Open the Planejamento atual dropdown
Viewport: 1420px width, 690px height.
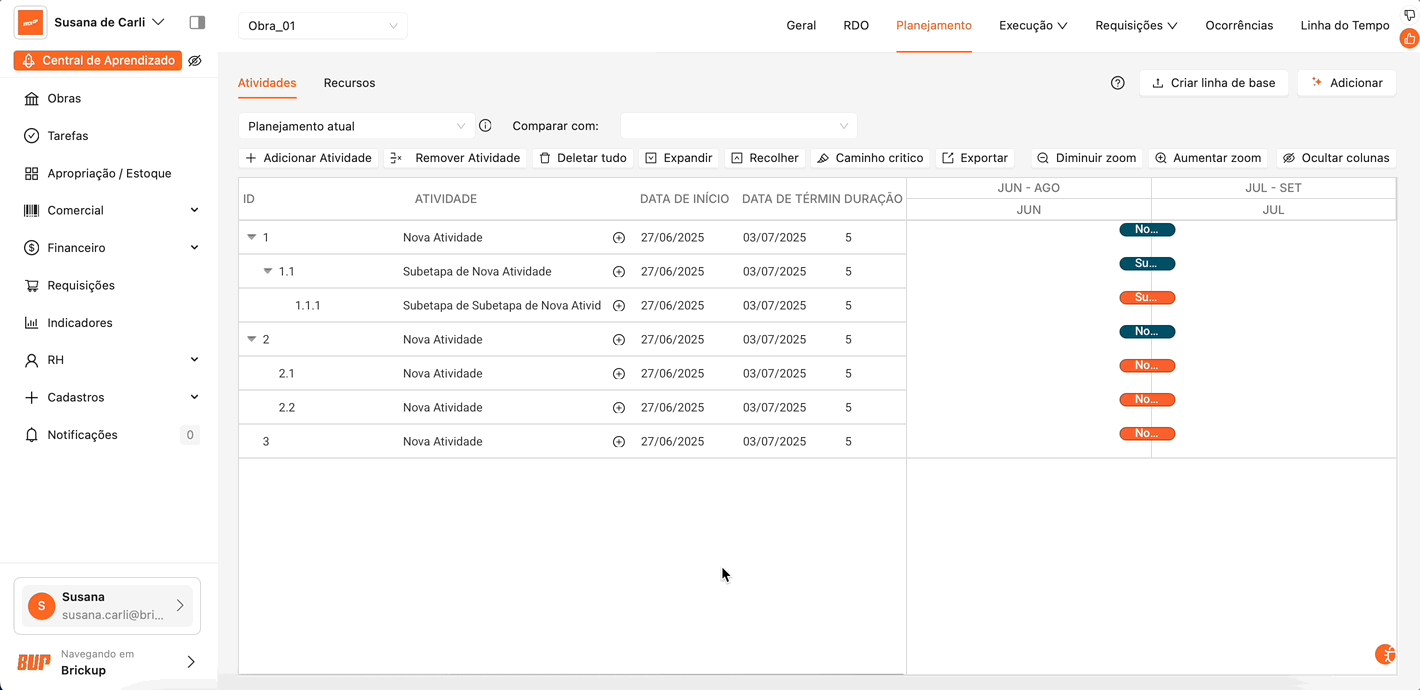point(357,126)
